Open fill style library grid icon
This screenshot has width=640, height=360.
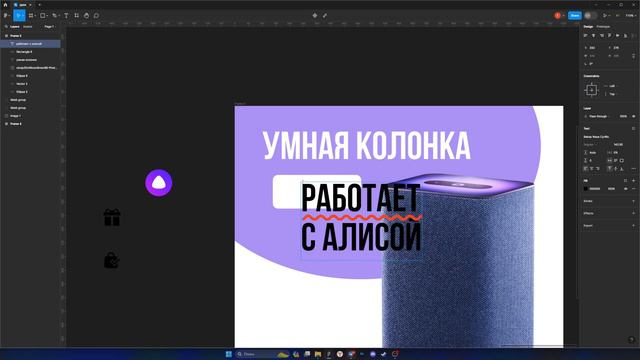(x=625, y=180)
